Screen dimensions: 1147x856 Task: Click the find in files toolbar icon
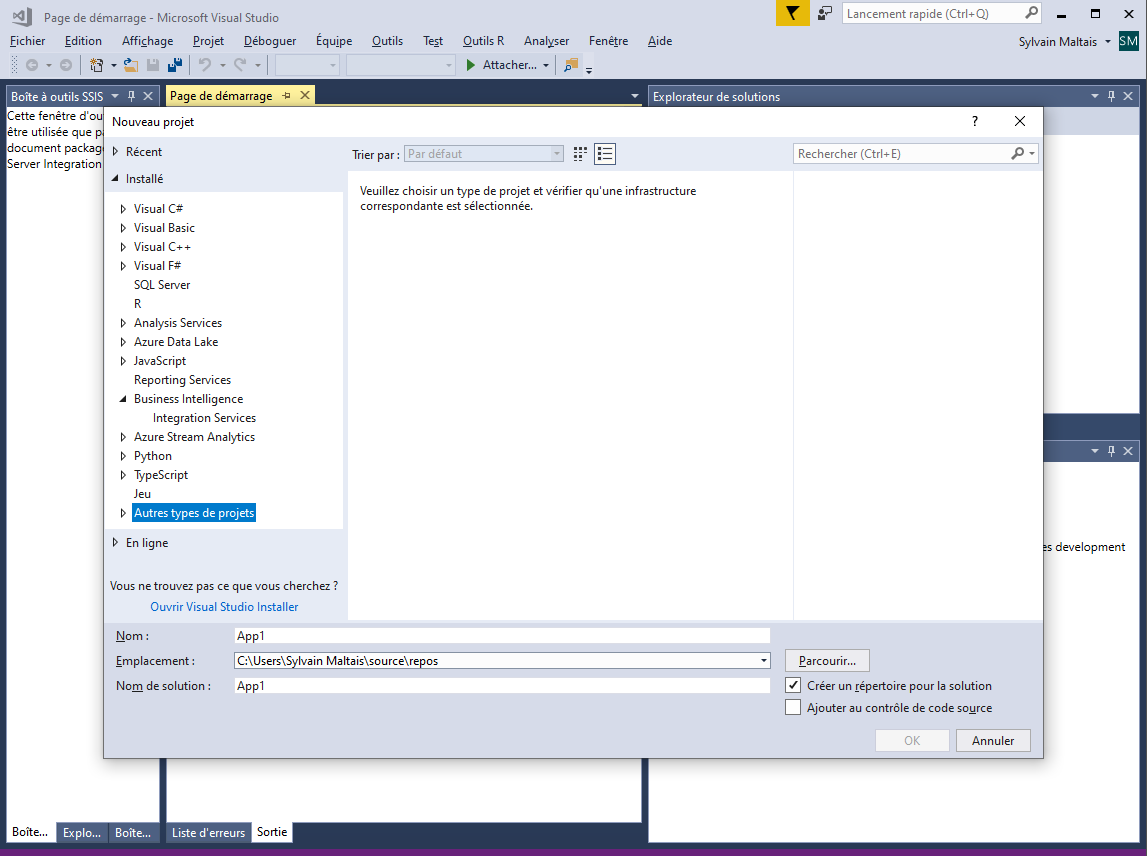pos(570,65)
